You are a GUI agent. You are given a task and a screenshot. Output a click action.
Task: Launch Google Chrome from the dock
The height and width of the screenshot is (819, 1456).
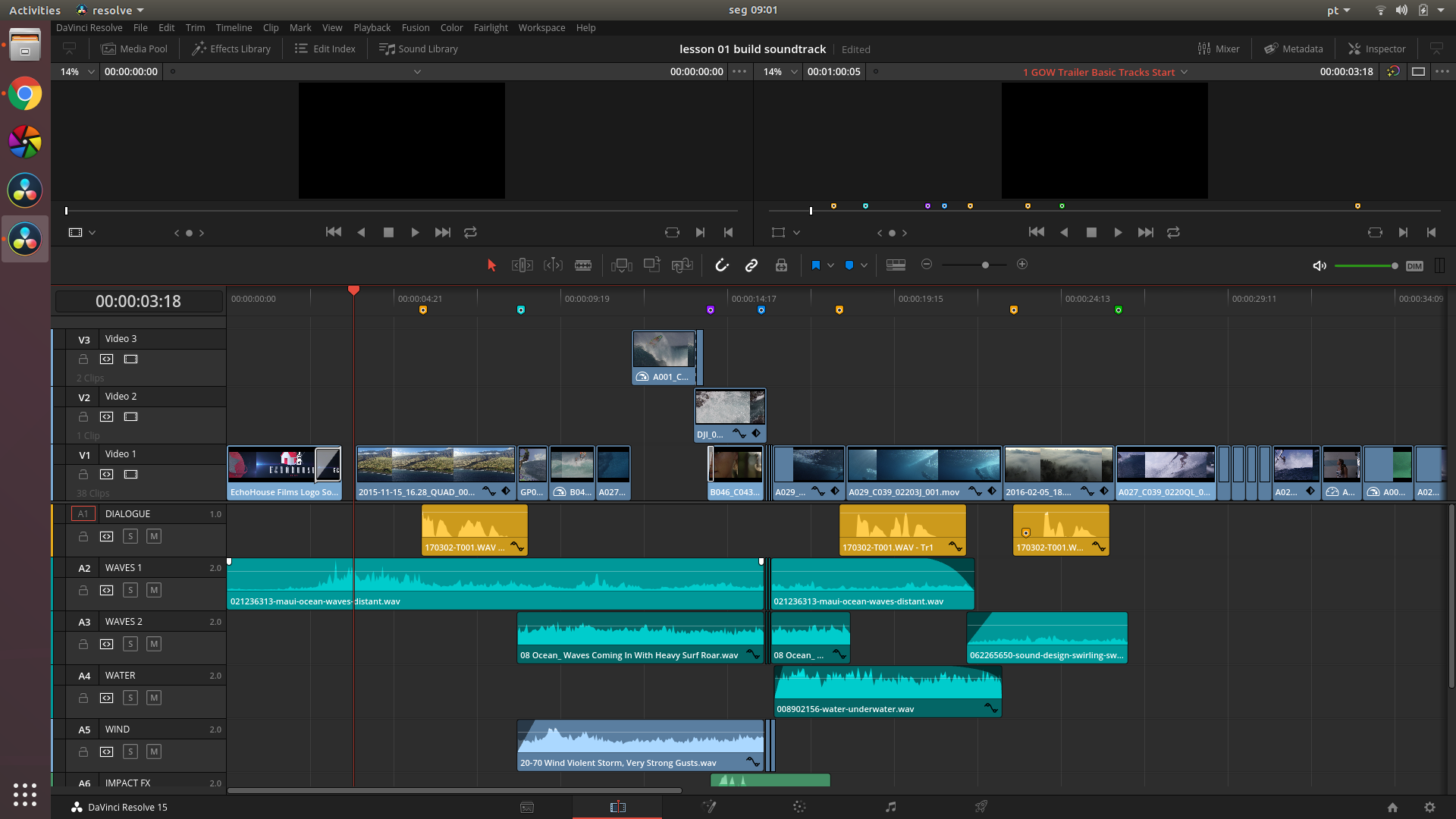[x=25, y=94]
